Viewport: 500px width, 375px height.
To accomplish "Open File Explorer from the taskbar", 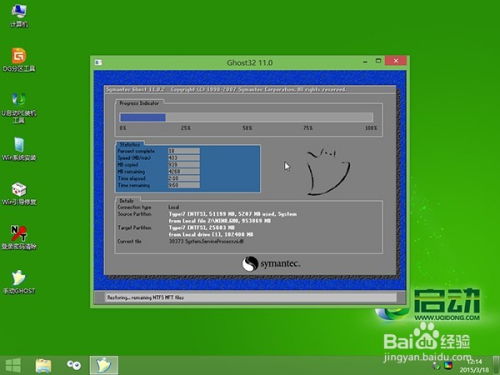I will point(44,365).
